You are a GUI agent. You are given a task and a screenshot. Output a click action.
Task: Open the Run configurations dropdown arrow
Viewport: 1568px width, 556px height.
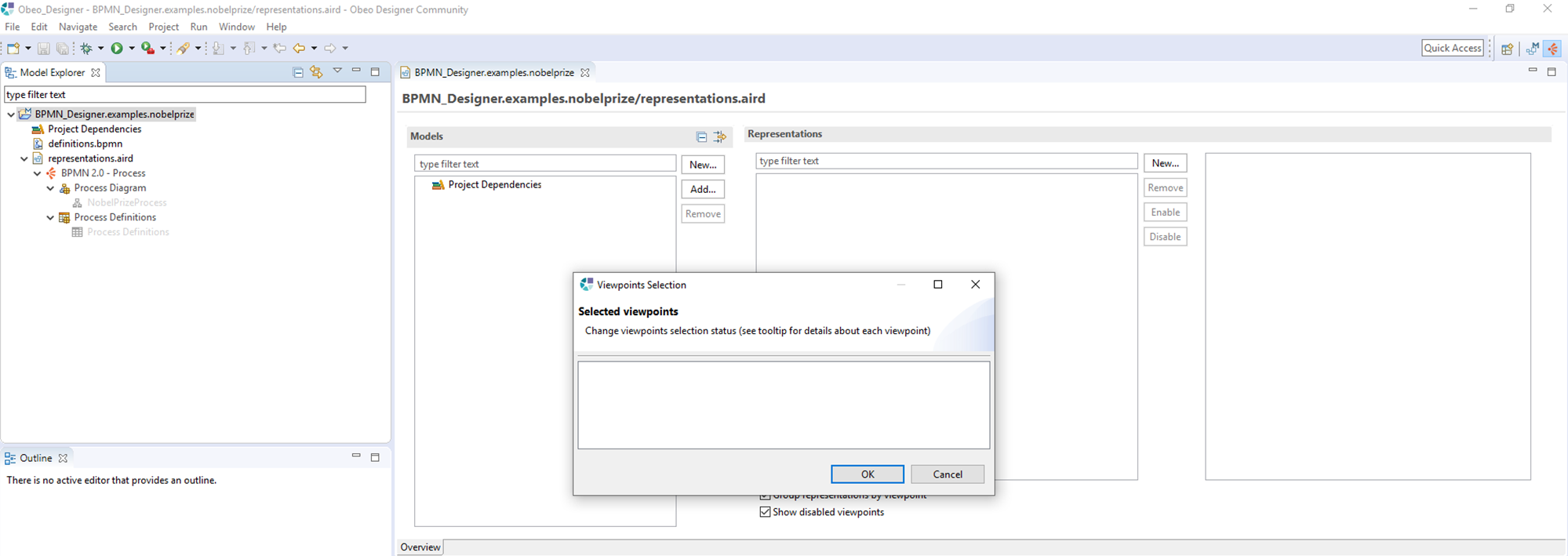tap(132, 49)
